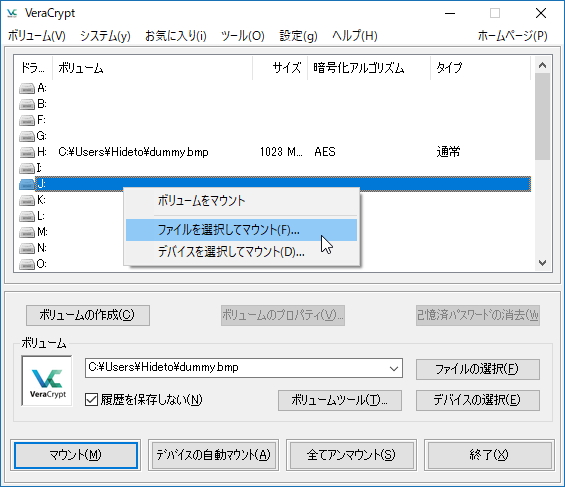Screen dimensions: 565x487
Task: Click the 終了(X) button
Action: tap(489, 456)
